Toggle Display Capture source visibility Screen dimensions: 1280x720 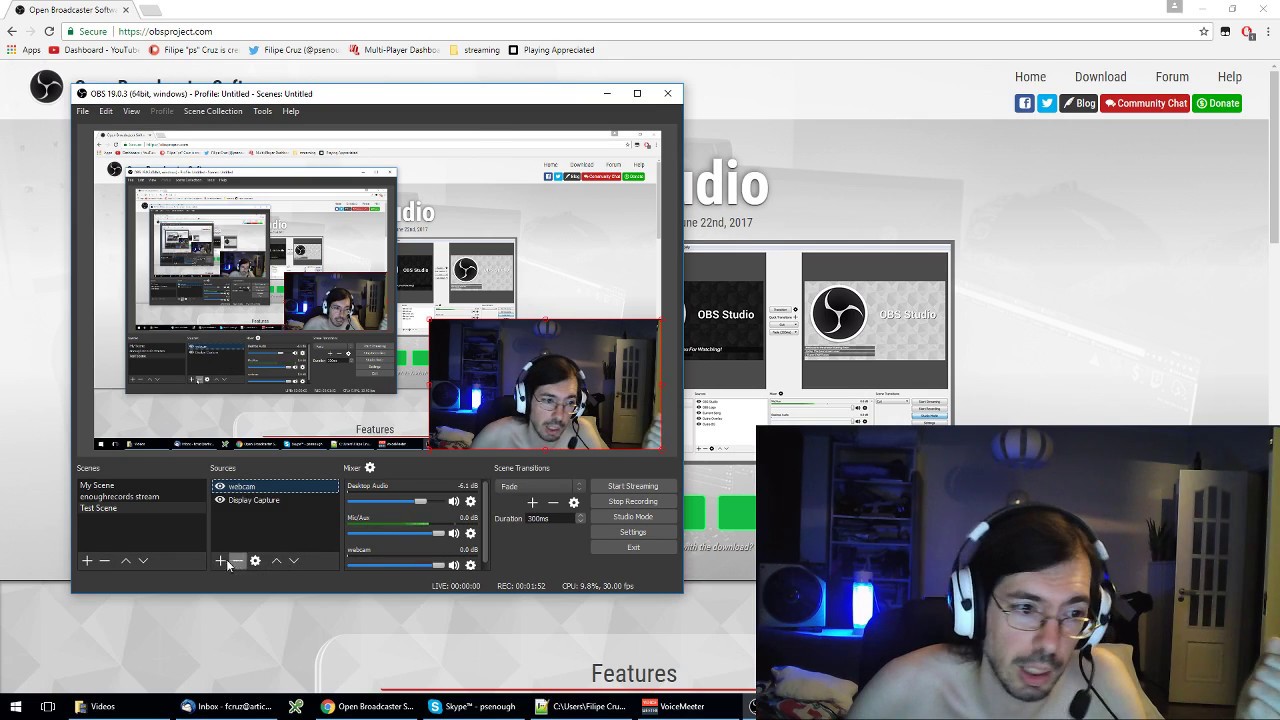[x=220, y=500]
